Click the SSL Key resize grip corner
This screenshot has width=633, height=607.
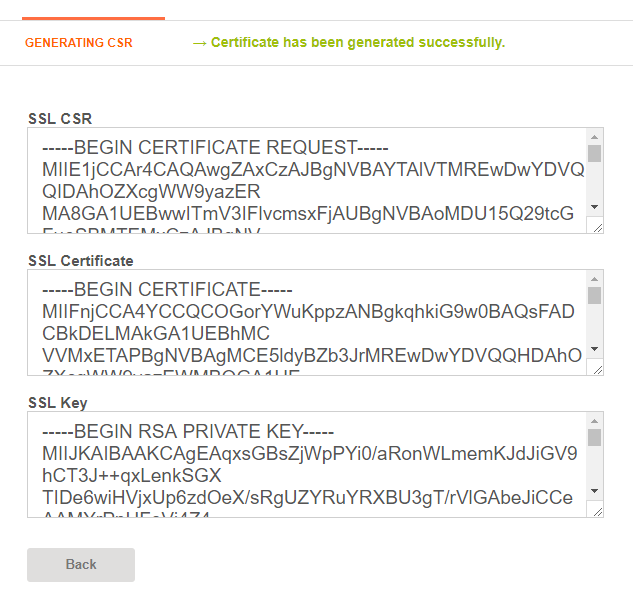point(598,512)
